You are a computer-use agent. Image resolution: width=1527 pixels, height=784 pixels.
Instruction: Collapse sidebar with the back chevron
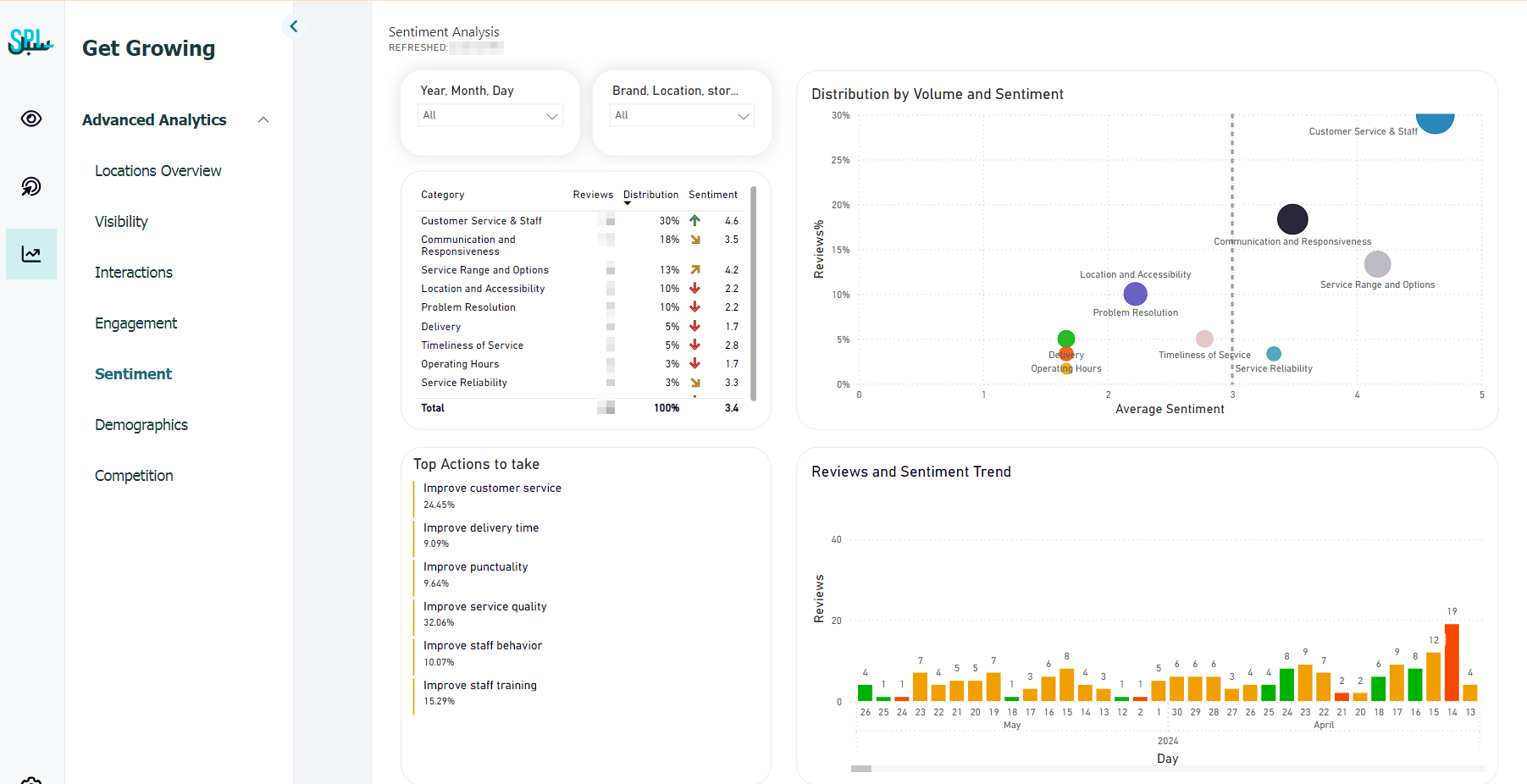[294, 26]
